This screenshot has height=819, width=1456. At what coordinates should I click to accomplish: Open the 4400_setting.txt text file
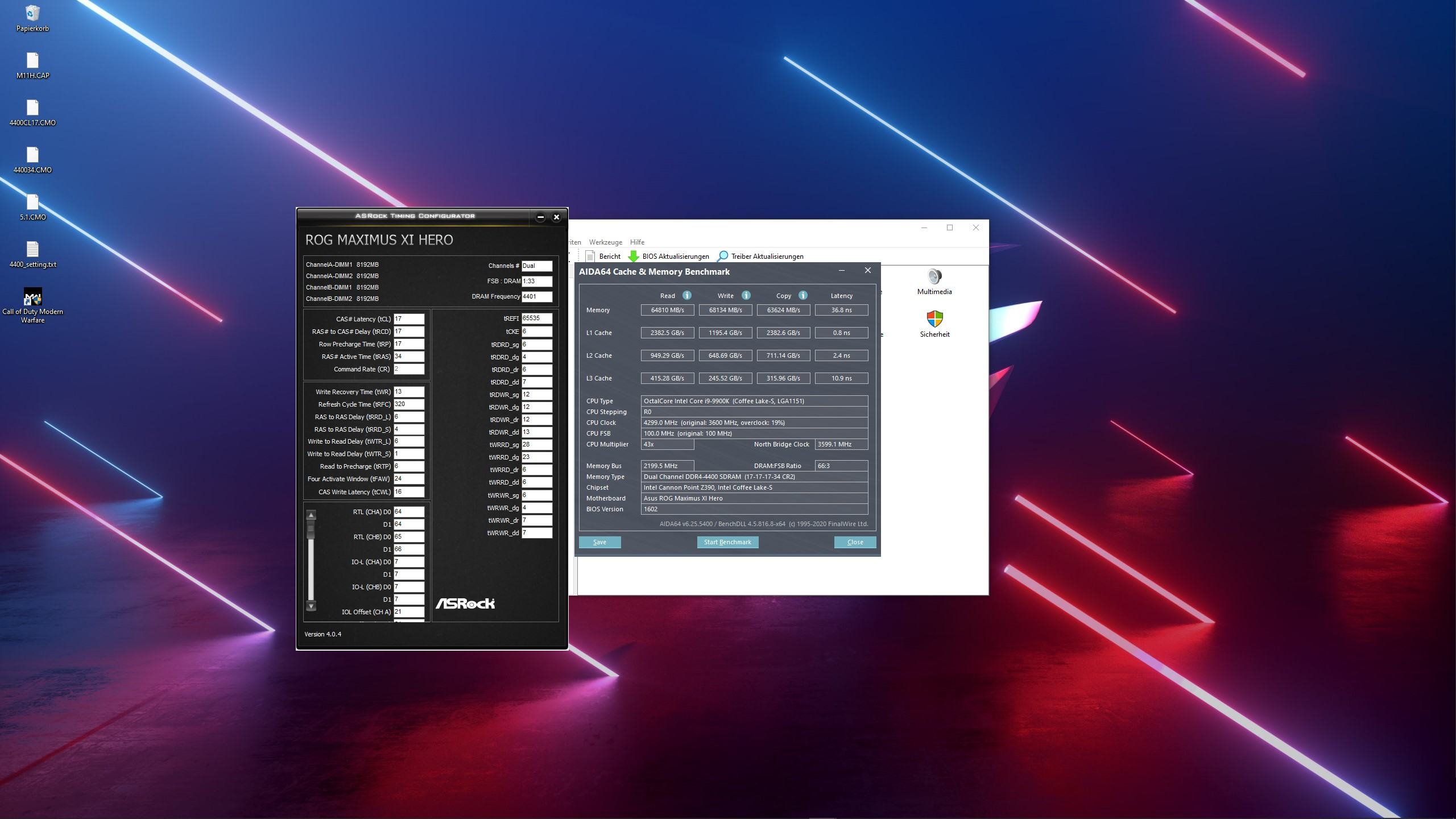[32, 250]
